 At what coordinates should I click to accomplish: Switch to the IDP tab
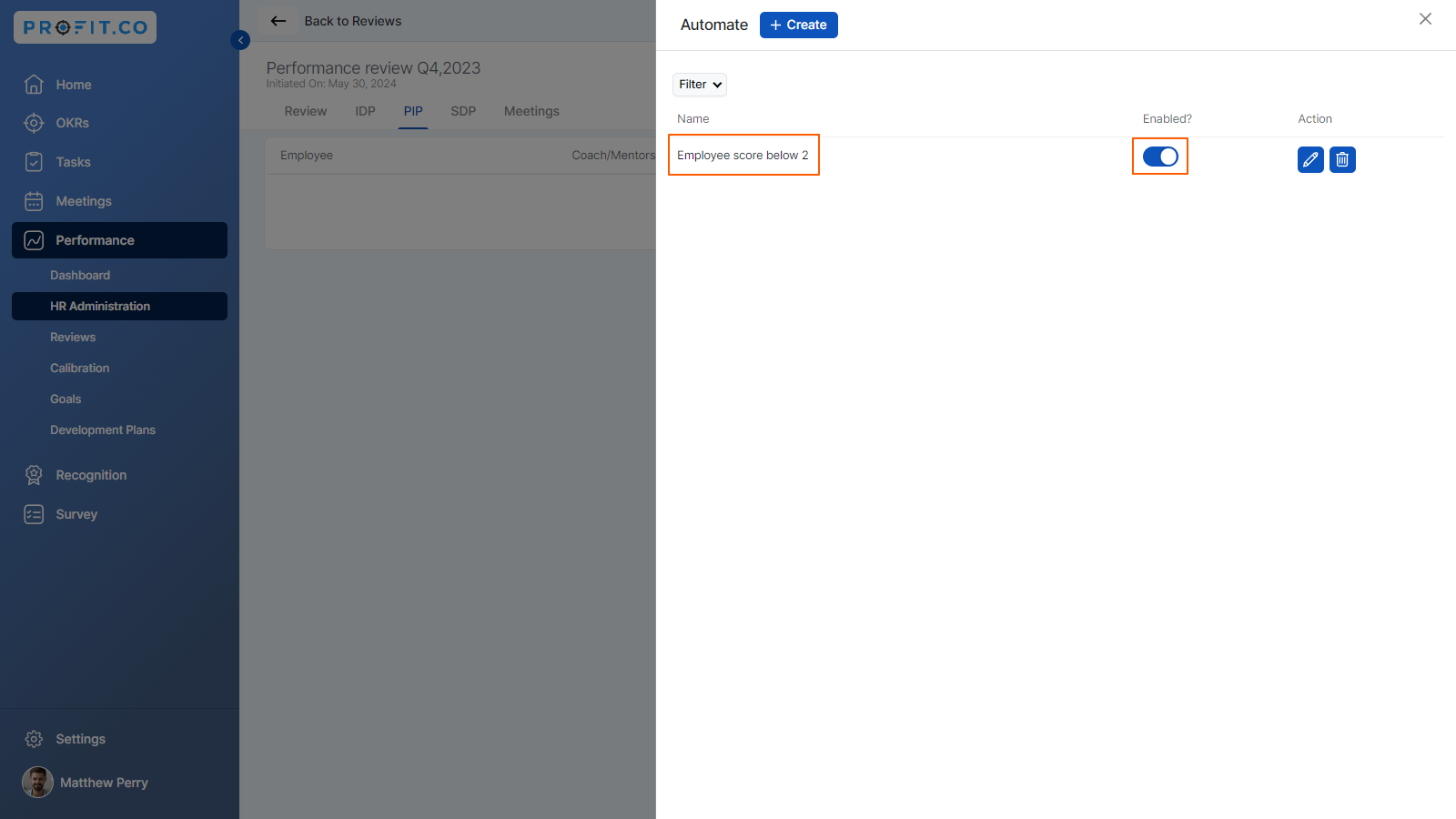coord(365,111)
